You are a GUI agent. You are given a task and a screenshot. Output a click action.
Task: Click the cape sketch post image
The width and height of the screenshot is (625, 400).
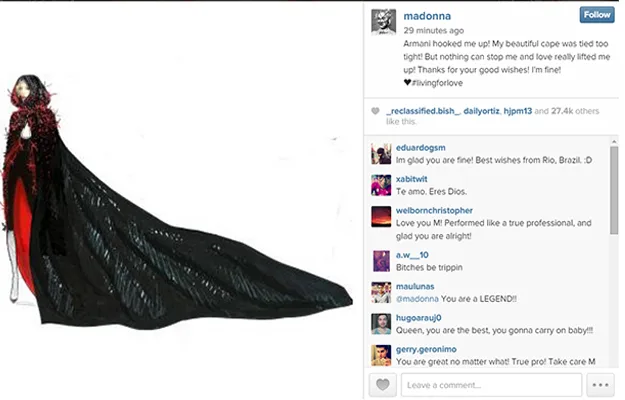(177, 201)
